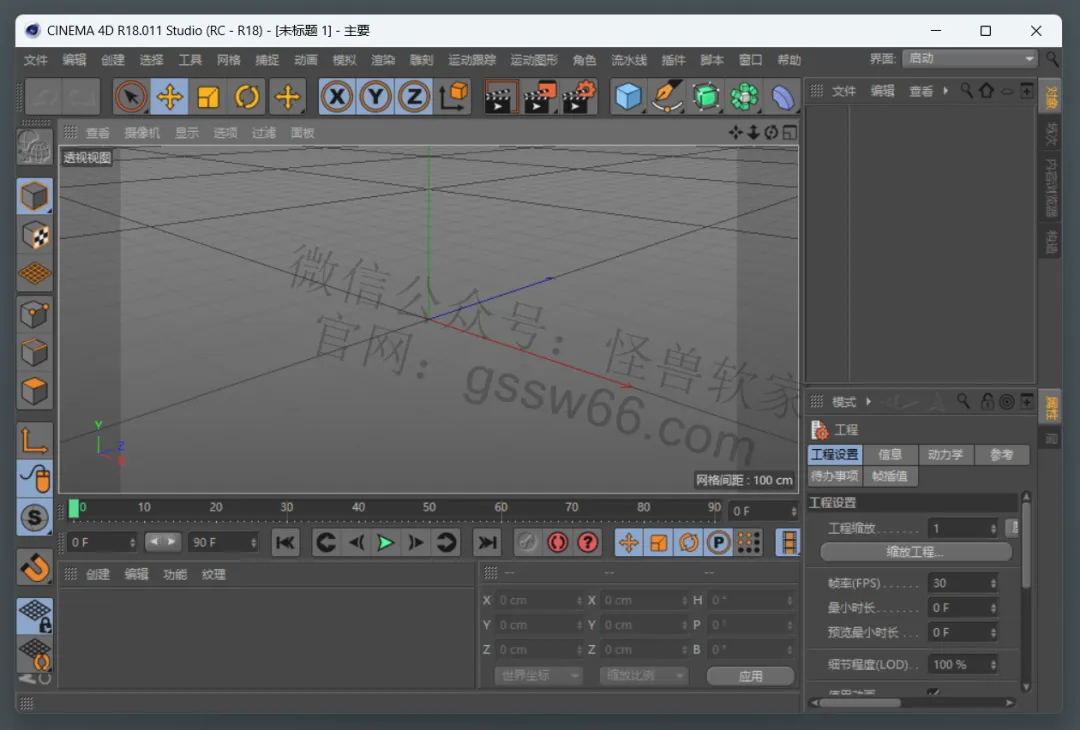This screenshot has height=730, width=1080.
Task: Toggle the Y axis lock
Action: coord(376,97)
